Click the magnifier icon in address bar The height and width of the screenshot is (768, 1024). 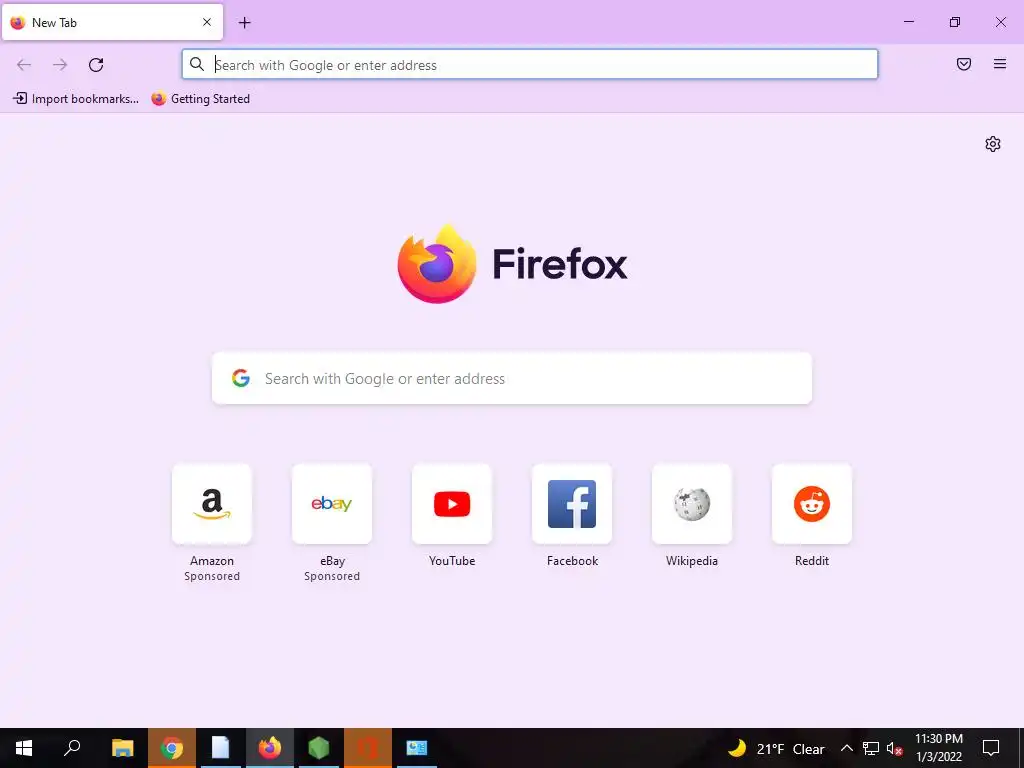pyautogui.click(x=197, y=64)
